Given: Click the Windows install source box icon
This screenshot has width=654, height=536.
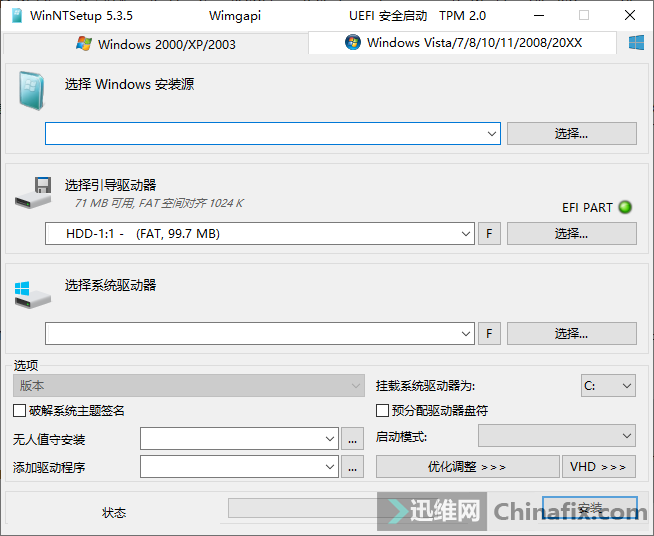Looking at the screenshot, I should point(31,91).
